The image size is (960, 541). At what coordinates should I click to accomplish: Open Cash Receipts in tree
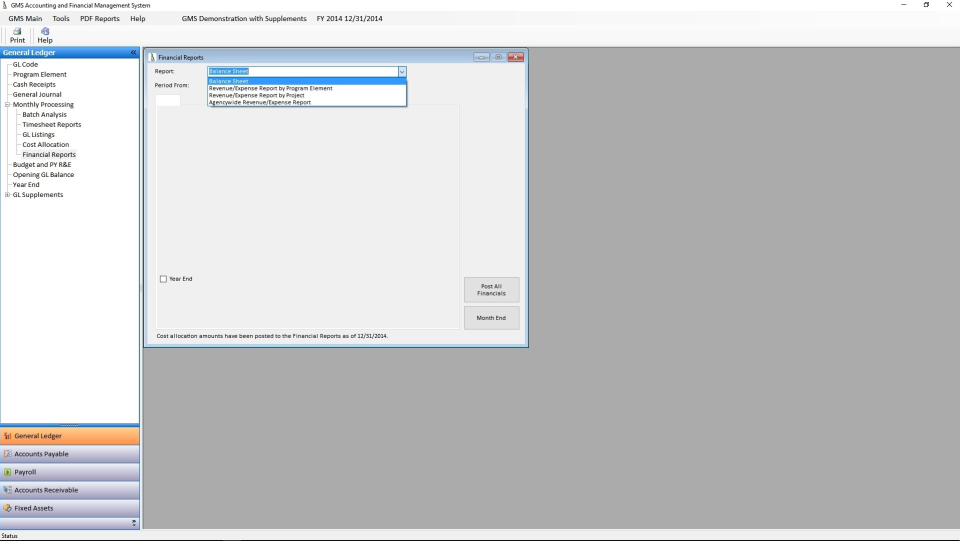[x=34, y=84]
